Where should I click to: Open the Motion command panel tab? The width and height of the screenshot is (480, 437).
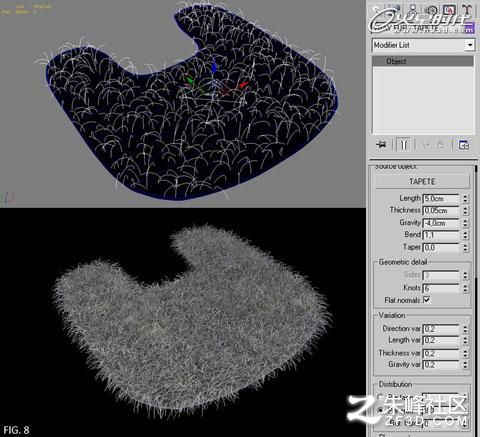[432, 9]
